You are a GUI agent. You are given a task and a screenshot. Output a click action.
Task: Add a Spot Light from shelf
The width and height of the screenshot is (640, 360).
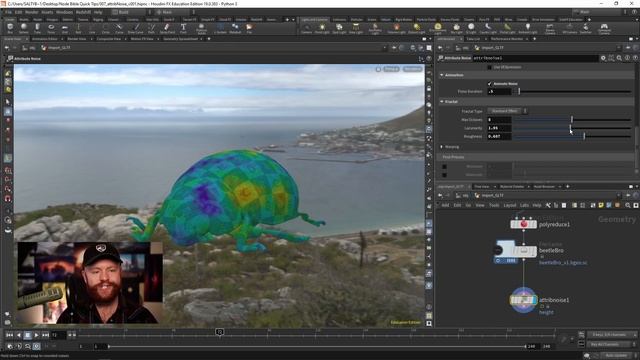[x=339, y=28]
